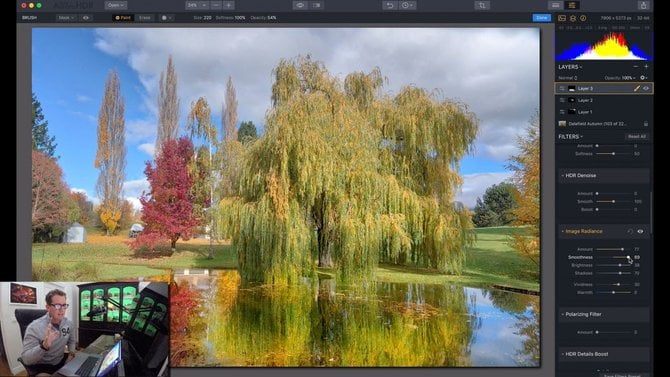Toggle the presets panel icon
670x377 pixels.
click(x=555, y=5)
